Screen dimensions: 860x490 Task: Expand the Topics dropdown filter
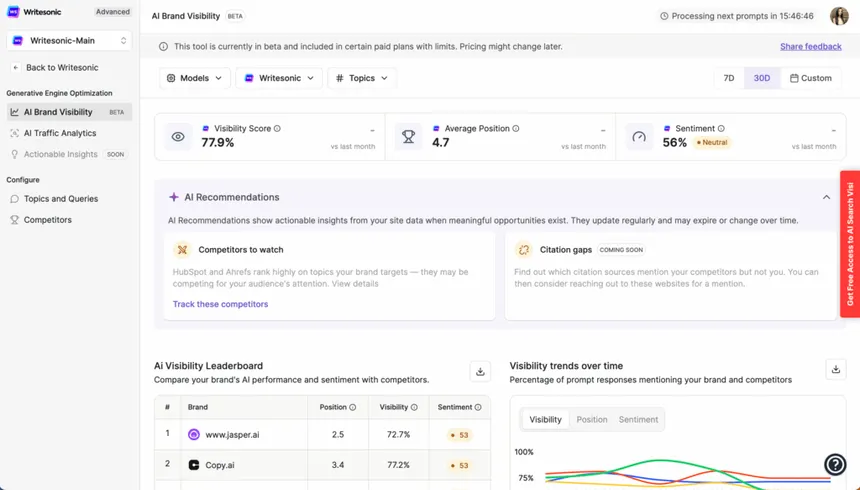[x=362, y=78]
